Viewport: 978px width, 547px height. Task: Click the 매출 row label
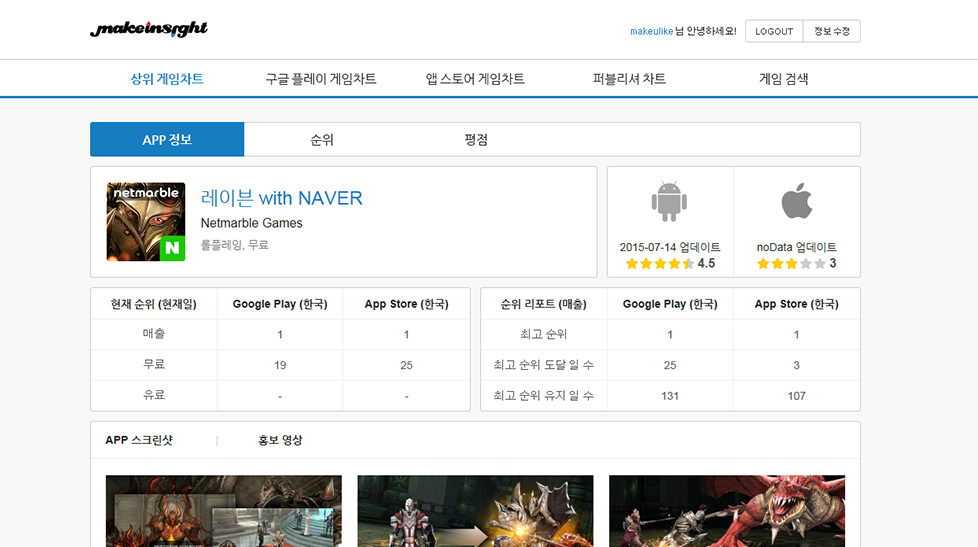[153, 334]
